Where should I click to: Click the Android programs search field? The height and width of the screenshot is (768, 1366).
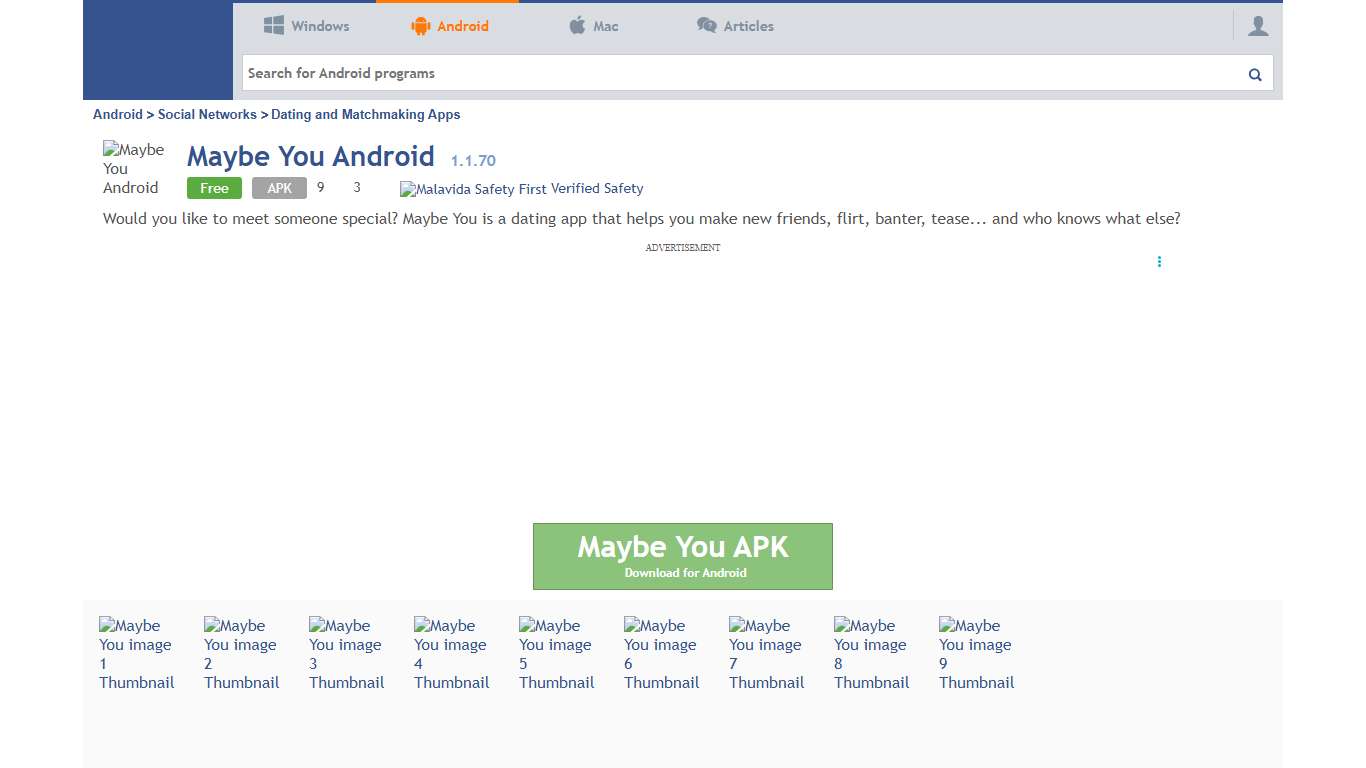point(700,73)
